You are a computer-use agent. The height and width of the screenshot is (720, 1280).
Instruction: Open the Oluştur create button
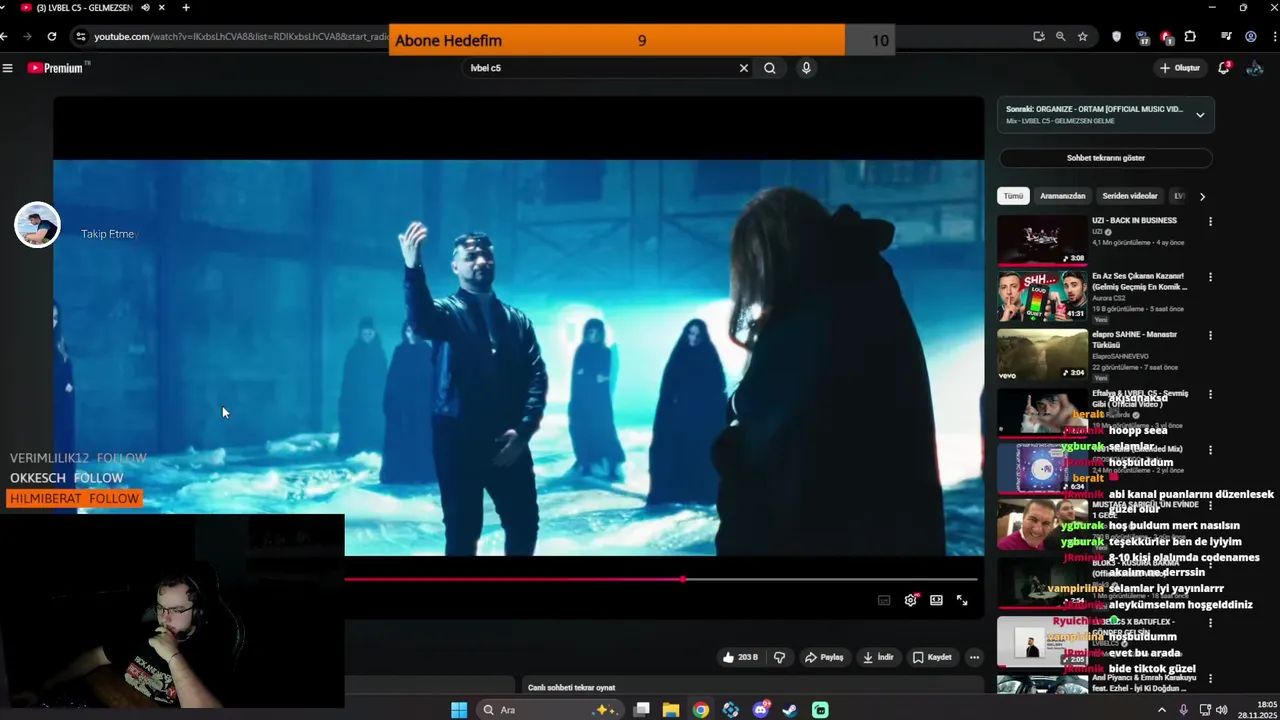click(x=1180, y=68)
